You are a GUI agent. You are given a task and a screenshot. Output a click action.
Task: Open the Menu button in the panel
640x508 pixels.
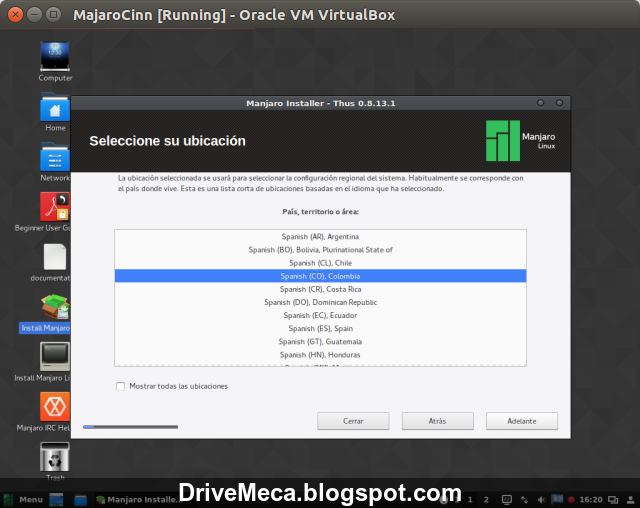click(x=23, y=499)
